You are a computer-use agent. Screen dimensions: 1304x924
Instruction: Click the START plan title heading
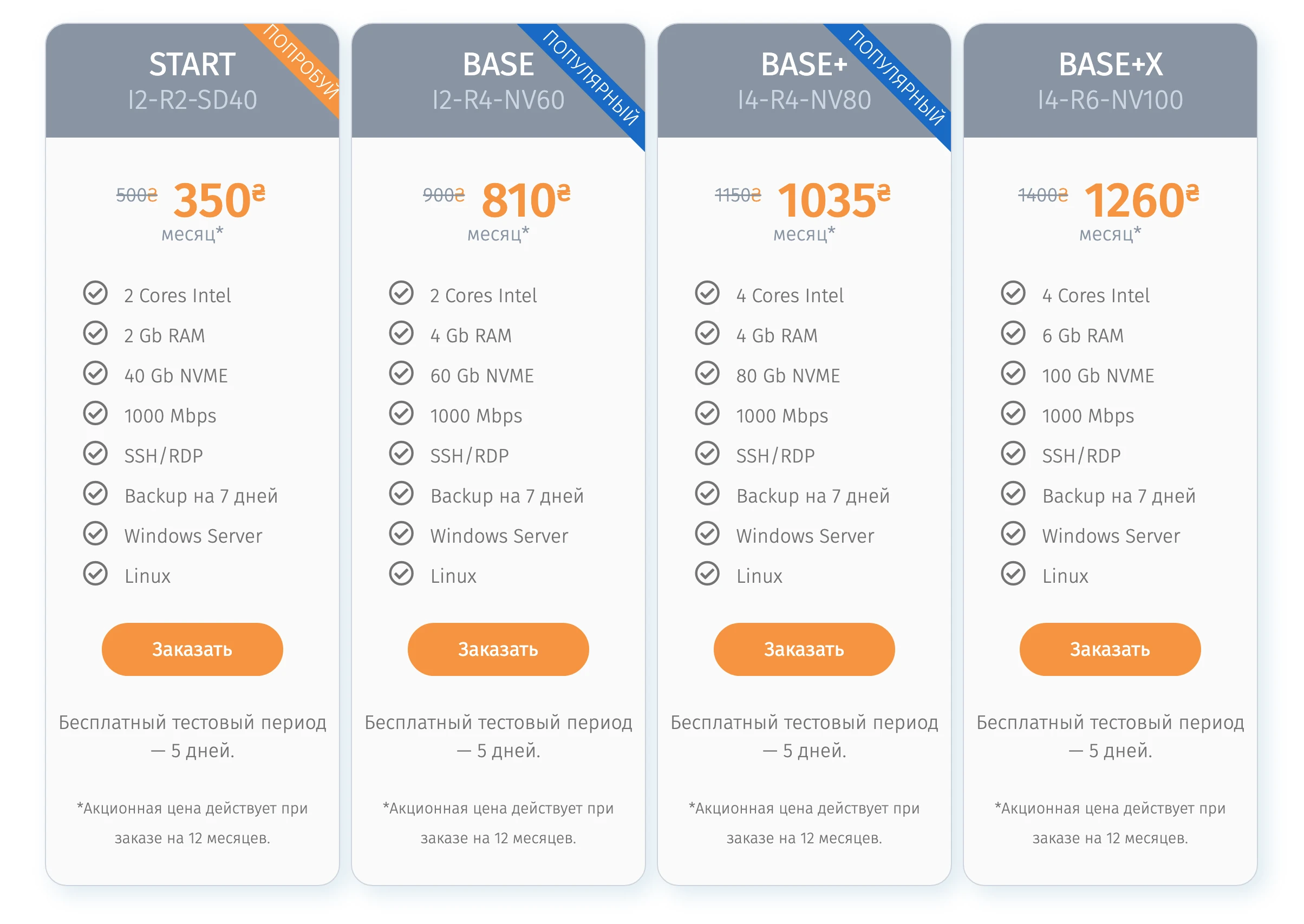192,64
